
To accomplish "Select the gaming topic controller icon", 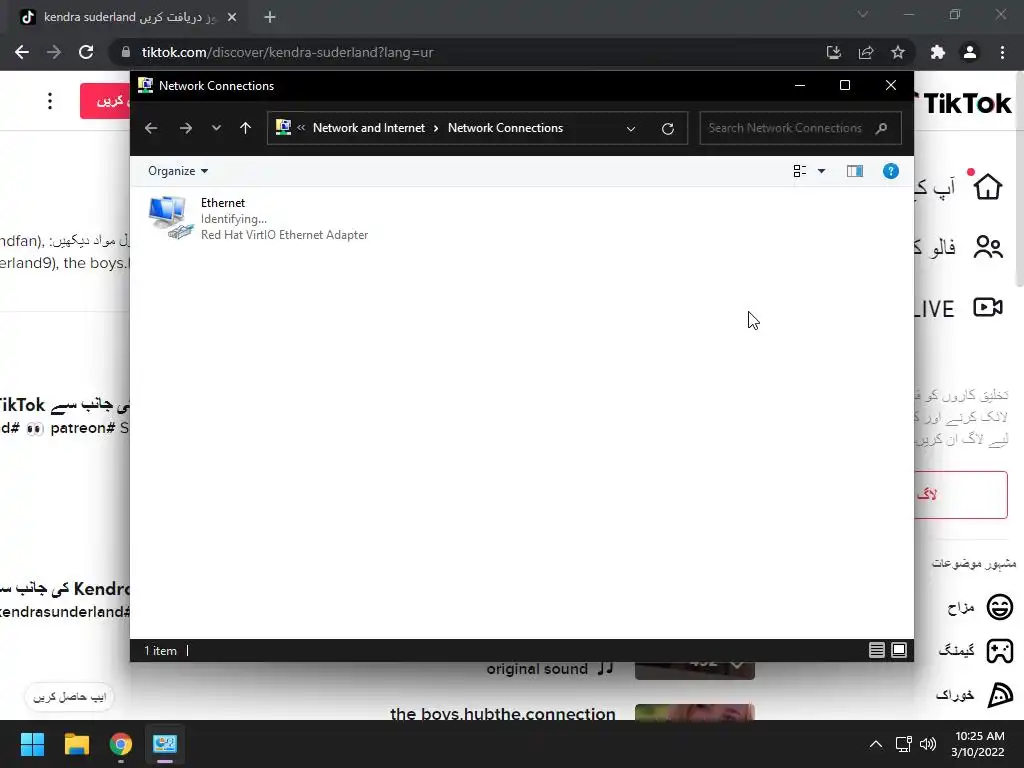I will coord(999,651).
